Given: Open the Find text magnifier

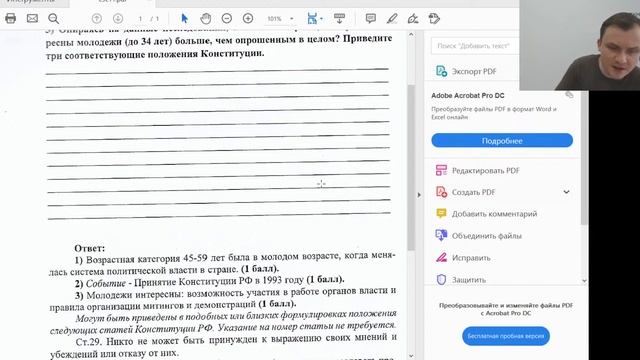Looking at the screenshot, I should coord(53,18).
